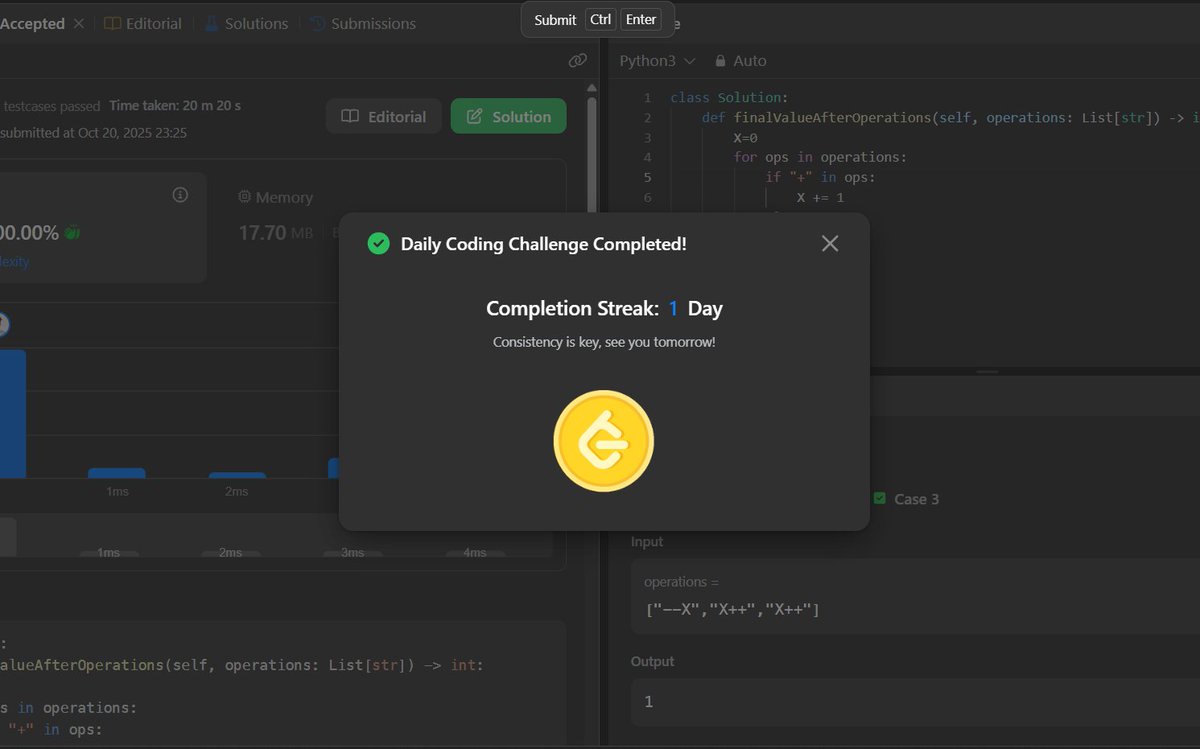
Task: Click the 2ms runtime bar
Action: [x=237, y=475]
